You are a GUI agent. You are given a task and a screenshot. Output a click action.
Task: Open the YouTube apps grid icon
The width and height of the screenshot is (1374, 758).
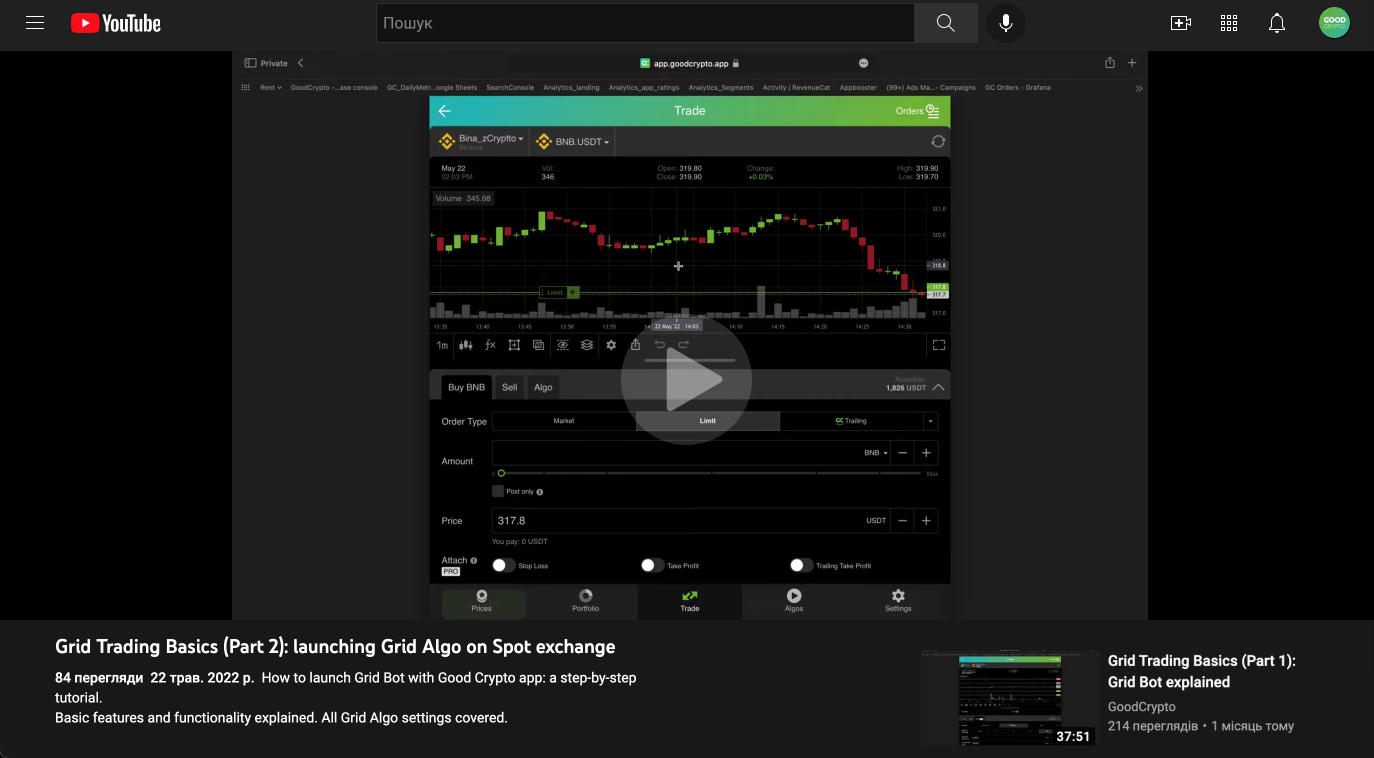(x=1229, y=23)
